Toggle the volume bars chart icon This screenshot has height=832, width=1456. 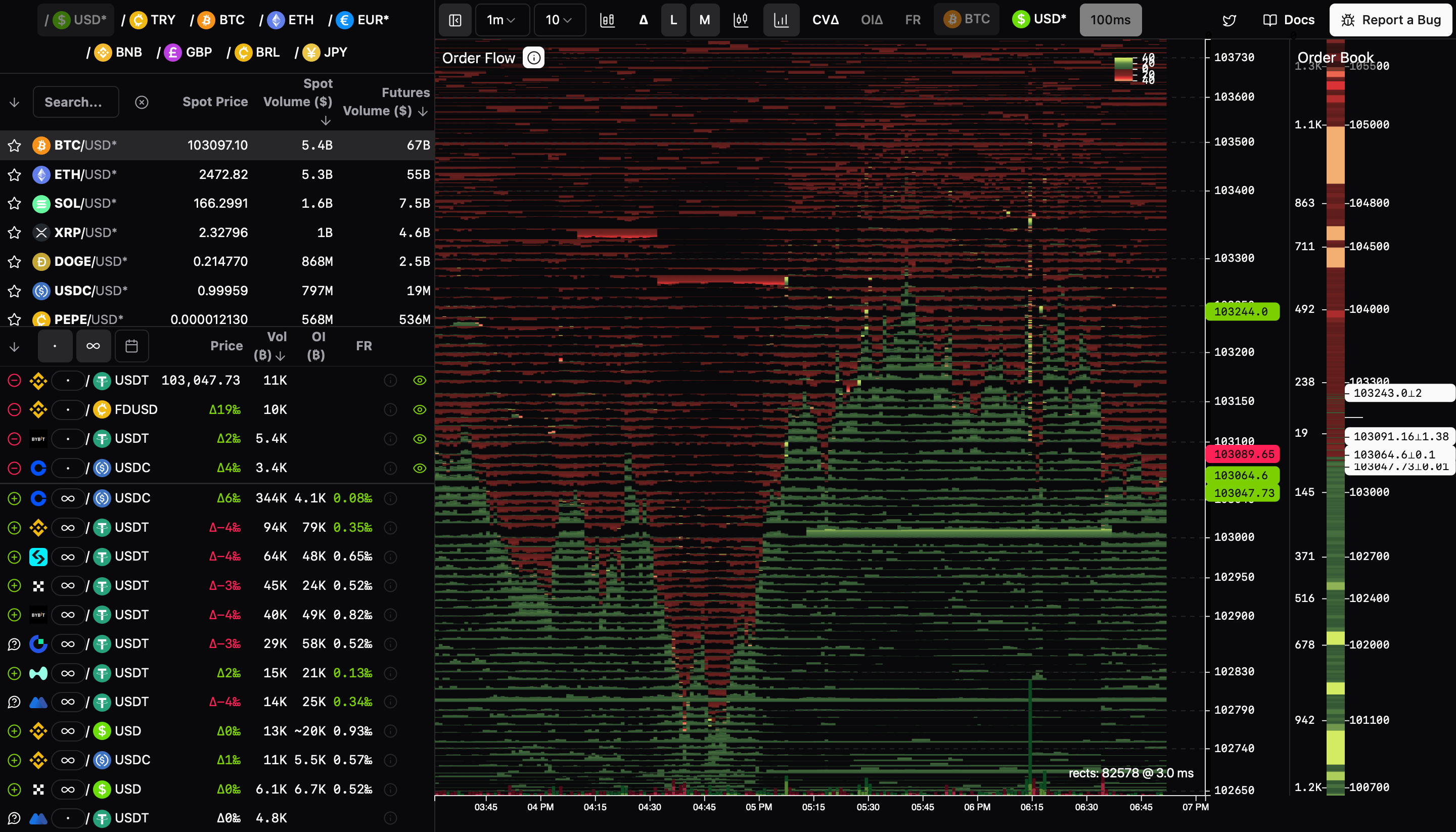pyautogui.click(x=781, y=20)
